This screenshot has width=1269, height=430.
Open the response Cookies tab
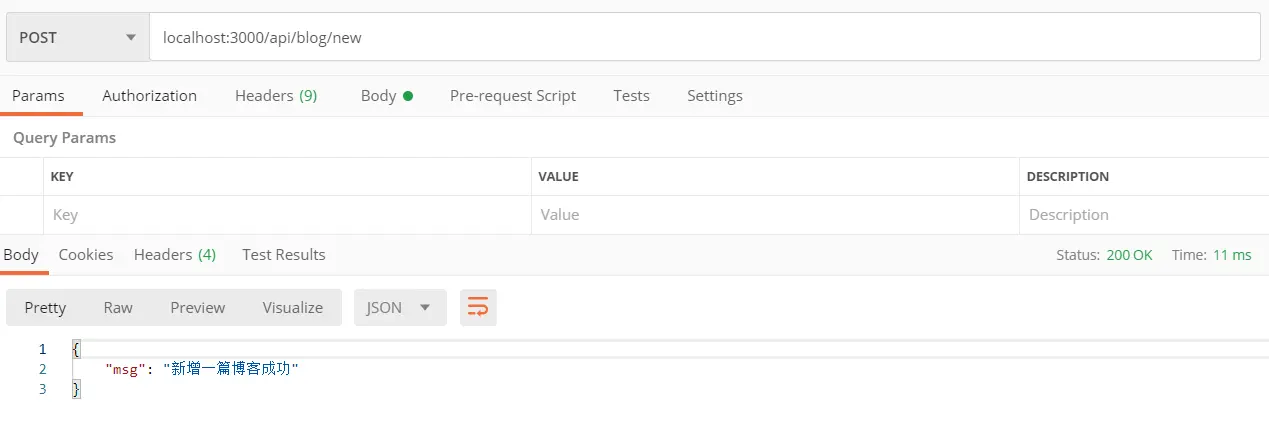[x=86, y=255]
